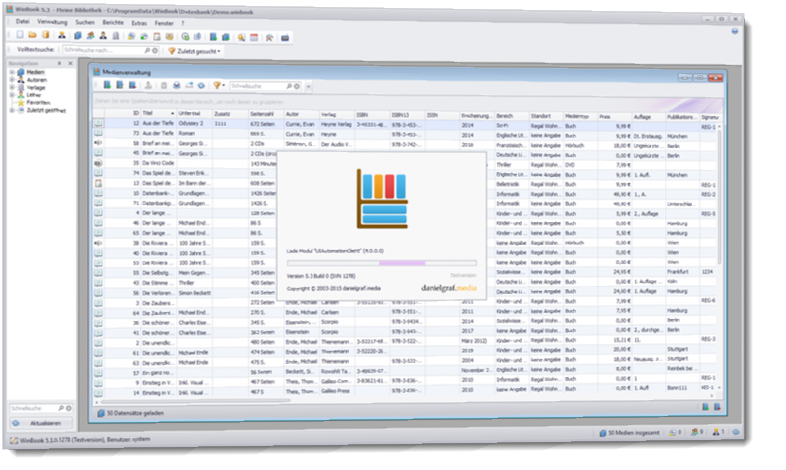The width and height of the screenshot is (786, 470).
Task: Expand the Zuletzt geöffnet tree node
Action: [x=12, y=110]
